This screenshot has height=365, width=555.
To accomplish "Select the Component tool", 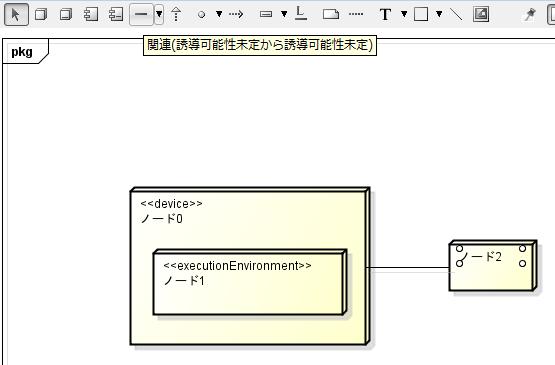I will click(91, 15).
